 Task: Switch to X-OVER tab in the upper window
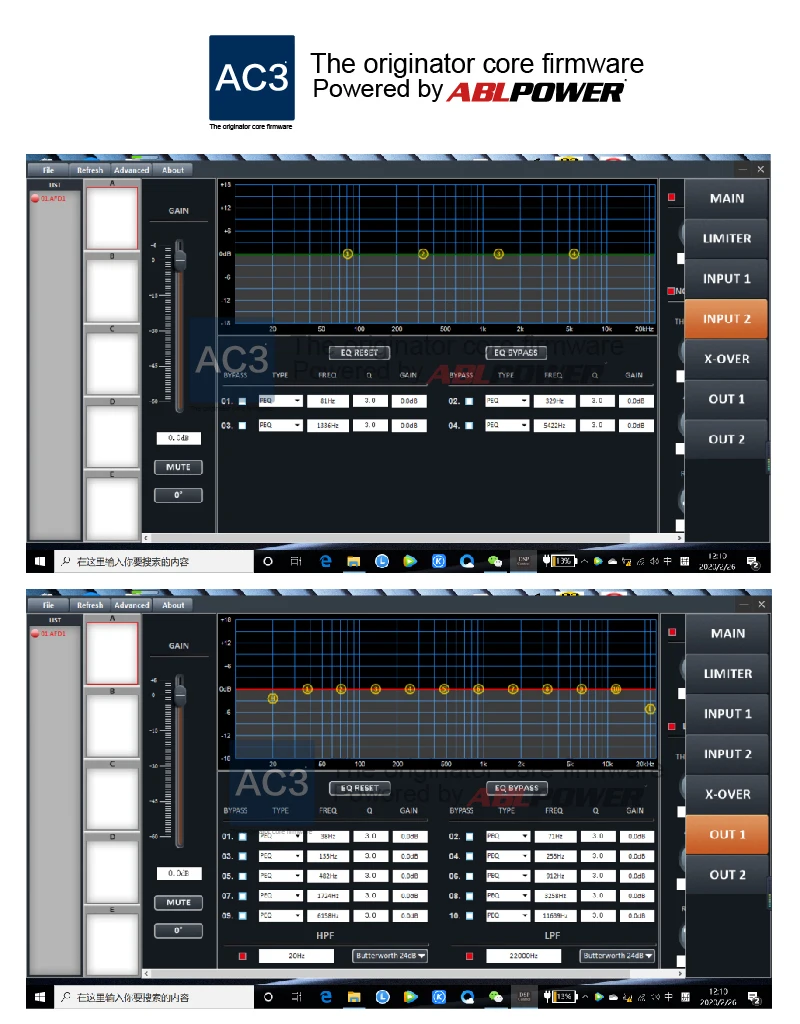726,359
